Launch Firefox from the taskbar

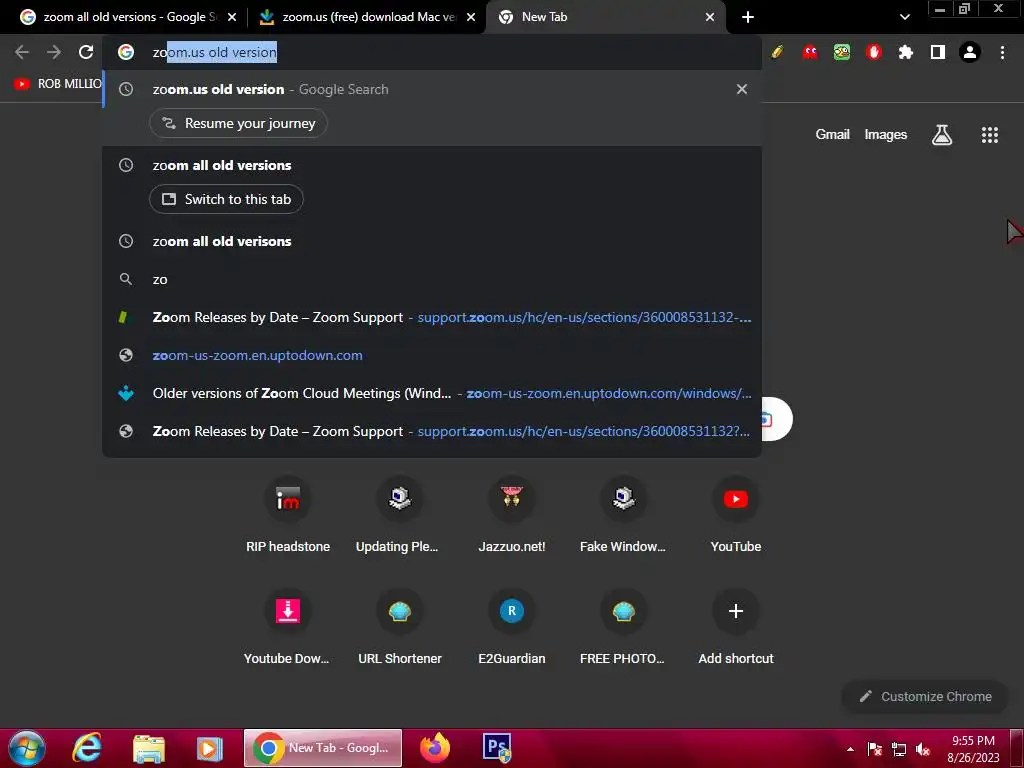pos(435,748)
